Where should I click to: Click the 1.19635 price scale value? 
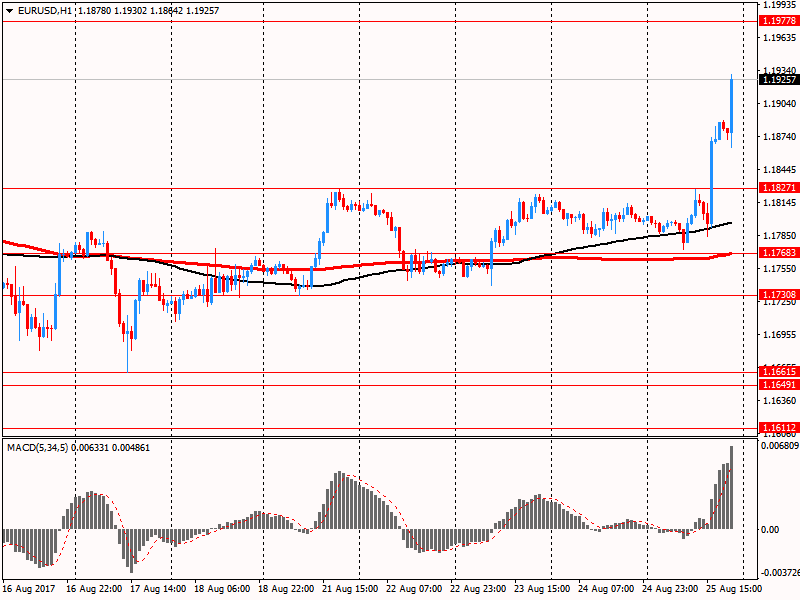(x=780, y=38)
